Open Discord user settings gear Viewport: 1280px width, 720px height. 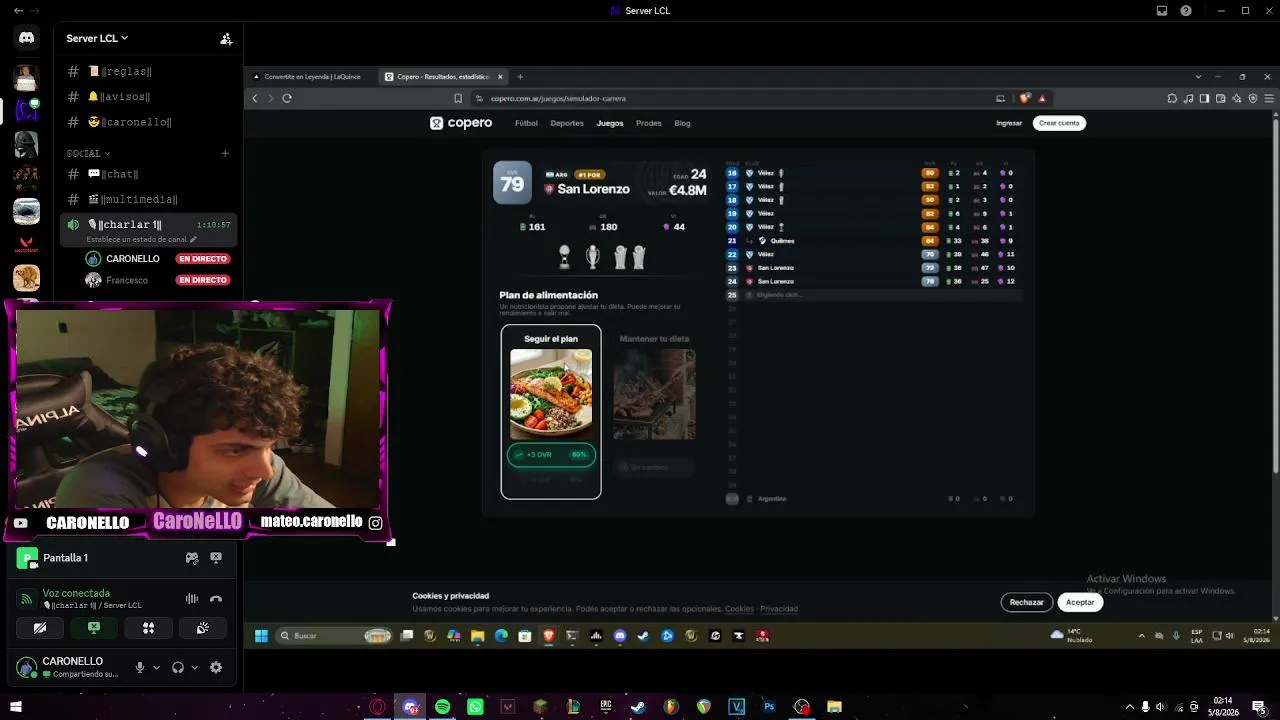[216, 668]
